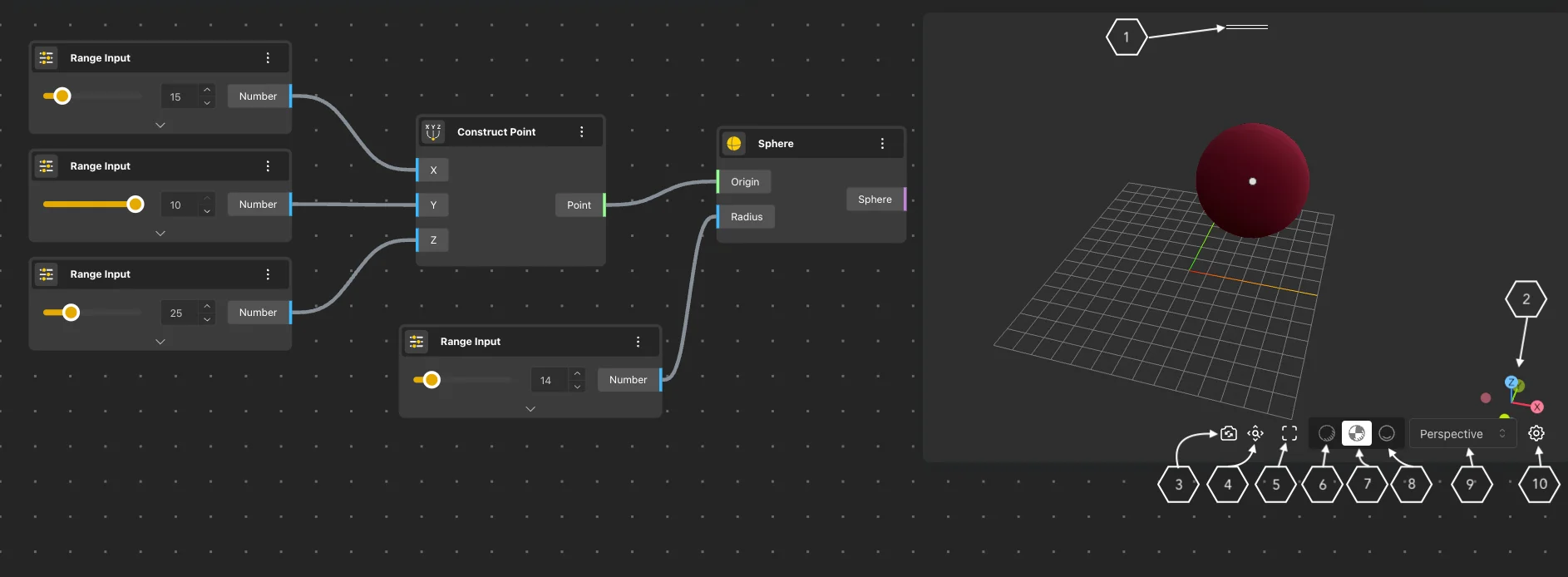
Task: Expand the Range Input node set to 14
Action: pyautogui.click(x=530, y=409)
